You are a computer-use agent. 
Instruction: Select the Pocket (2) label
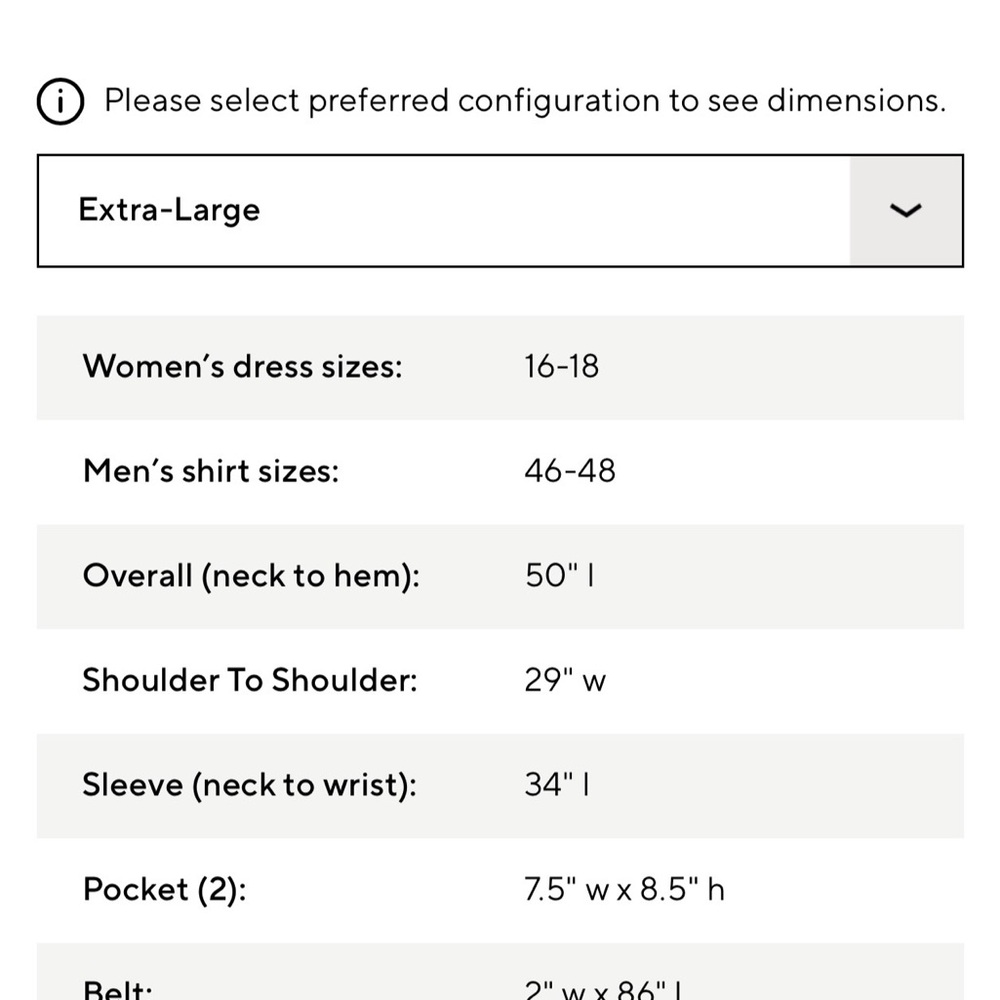(x=165, y=890)
